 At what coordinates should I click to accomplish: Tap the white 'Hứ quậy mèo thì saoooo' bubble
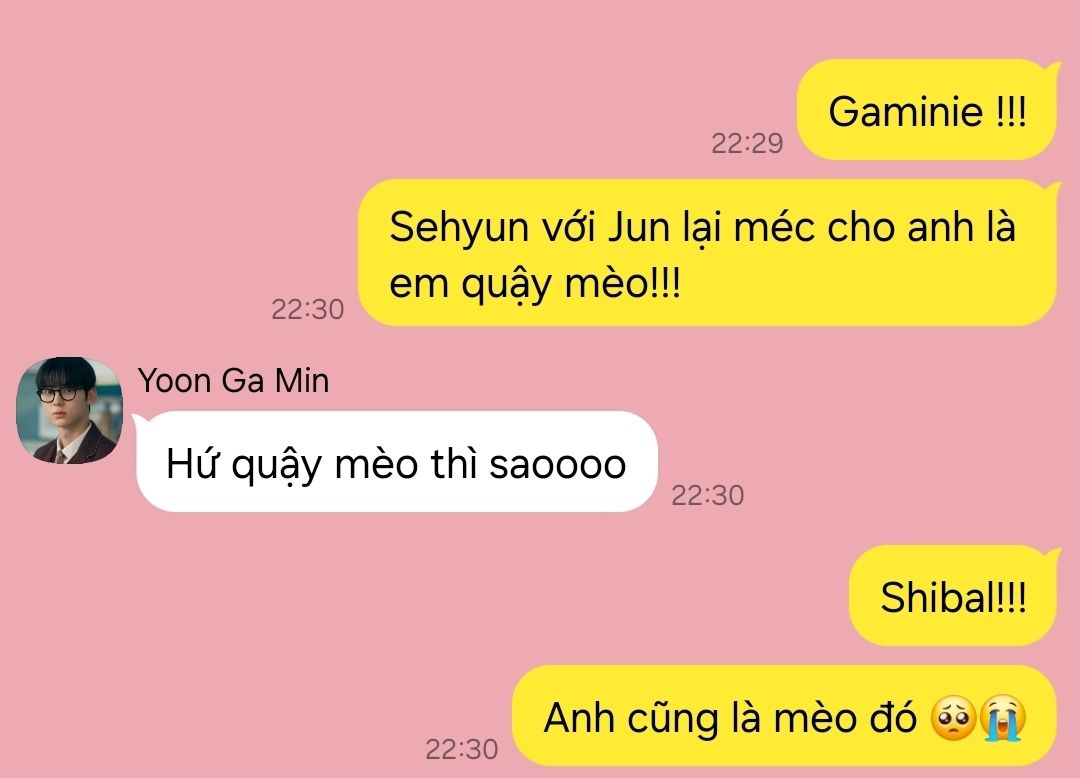pos(396,461)
